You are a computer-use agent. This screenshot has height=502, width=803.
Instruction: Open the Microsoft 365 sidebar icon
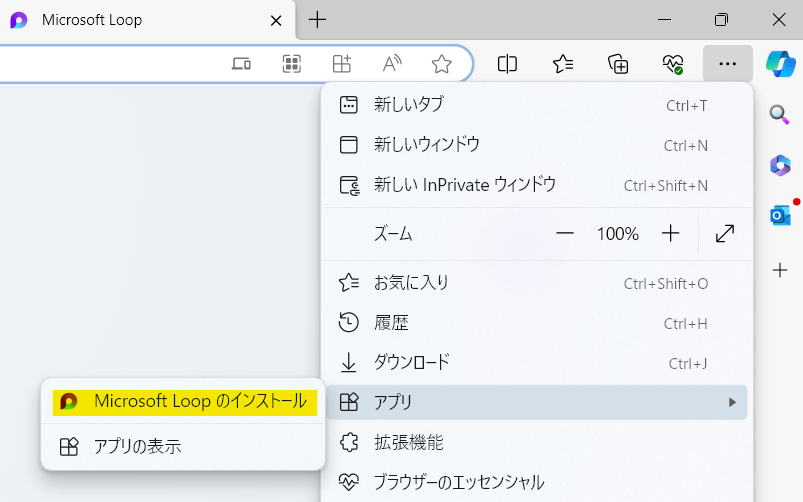click(780, 165)
